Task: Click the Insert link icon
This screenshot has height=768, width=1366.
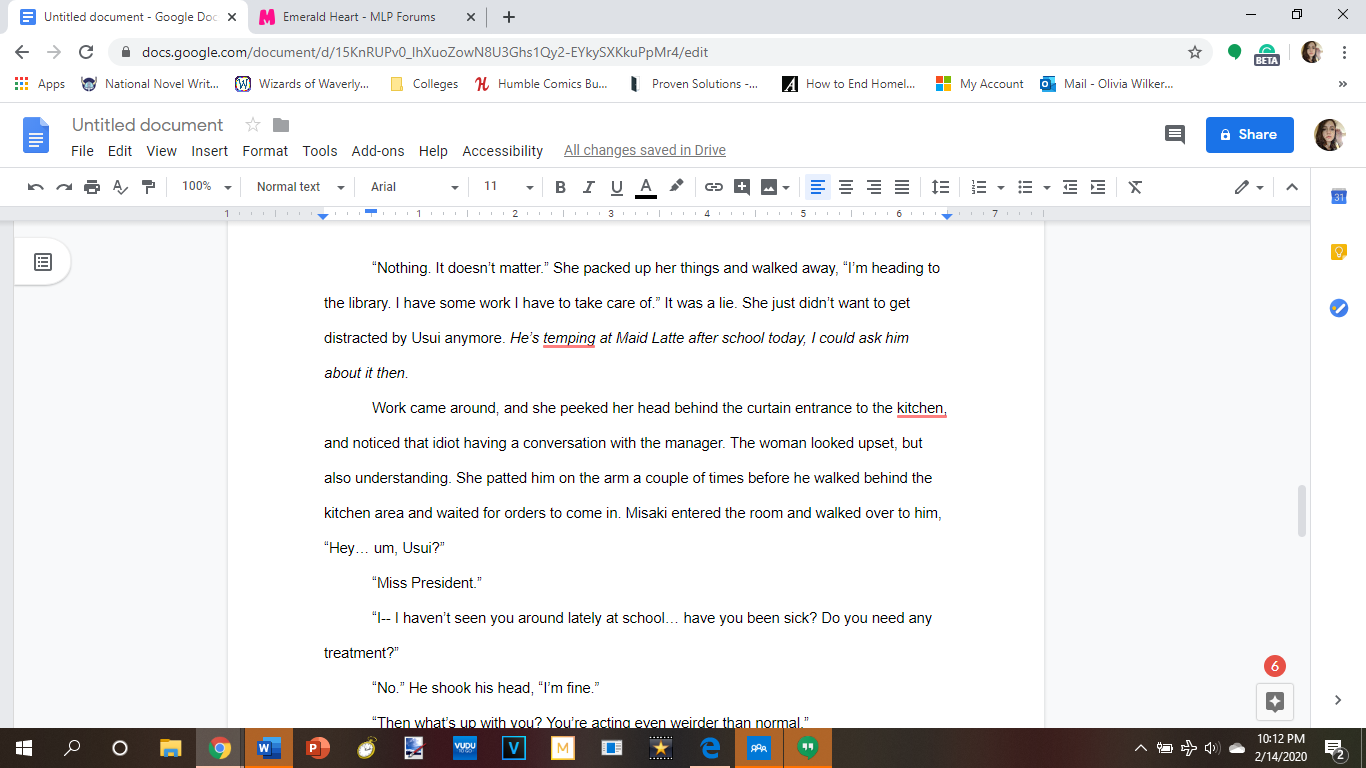Action: point(713,187)
